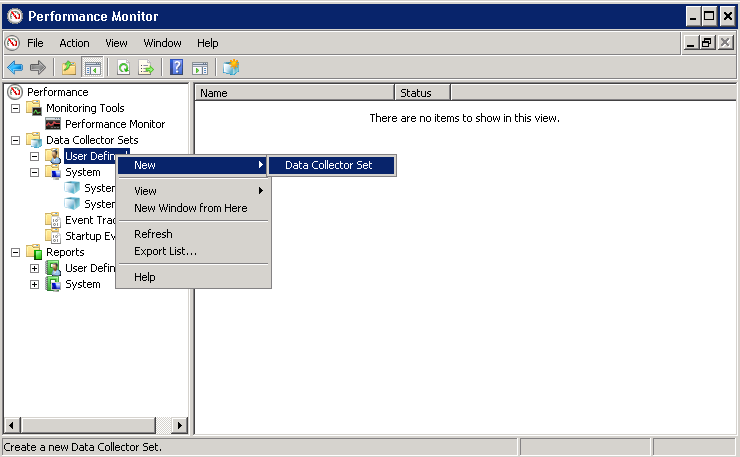The width and height of the screenshot is (740, 457).
Task: Click the Monitoring Tools folder icon
Action: pyautogui.click(x=34, y=108)
